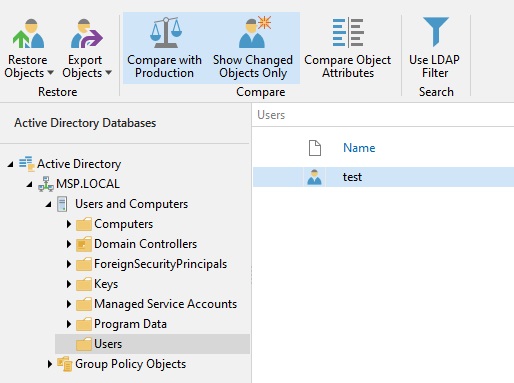Collapse the MSP.LOCAL domain node
Screen dimensions: 514x383
30,184
